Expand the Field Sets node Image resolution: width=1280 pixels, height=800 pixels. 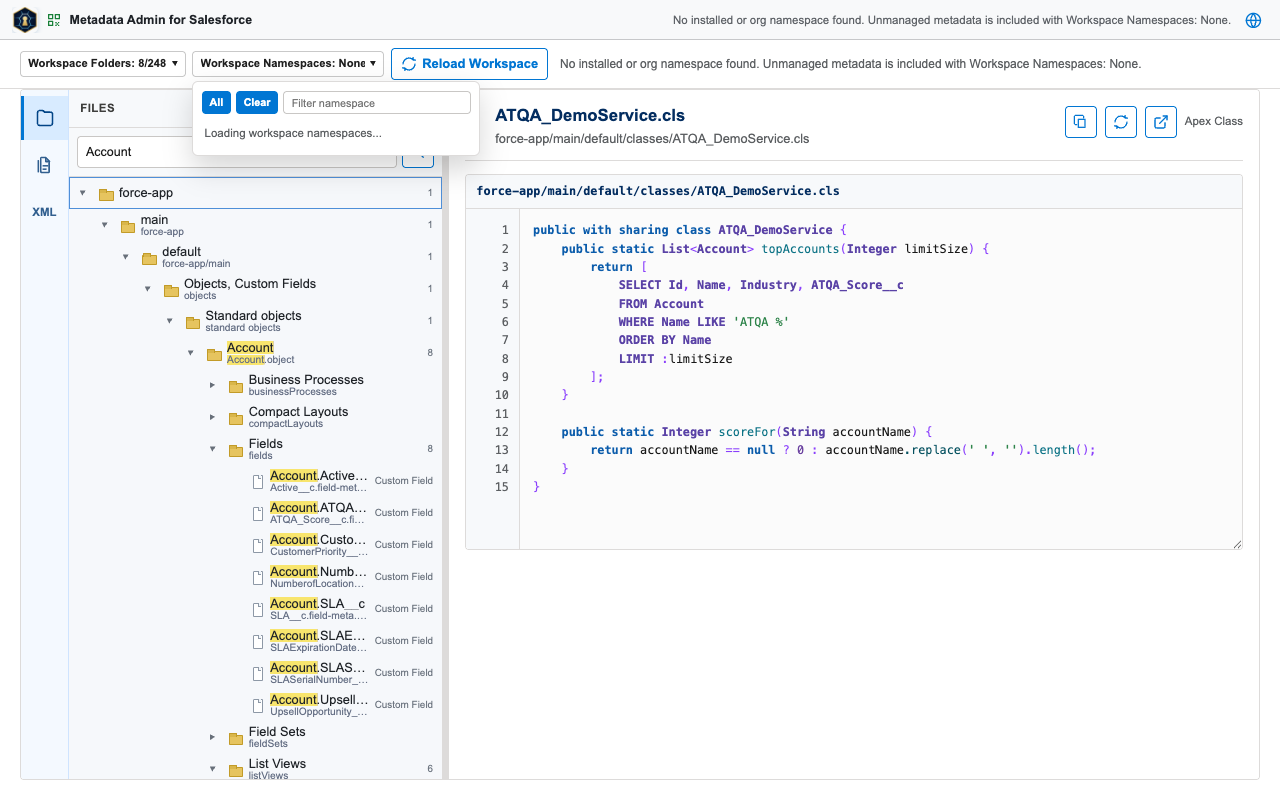coord(212,737)
